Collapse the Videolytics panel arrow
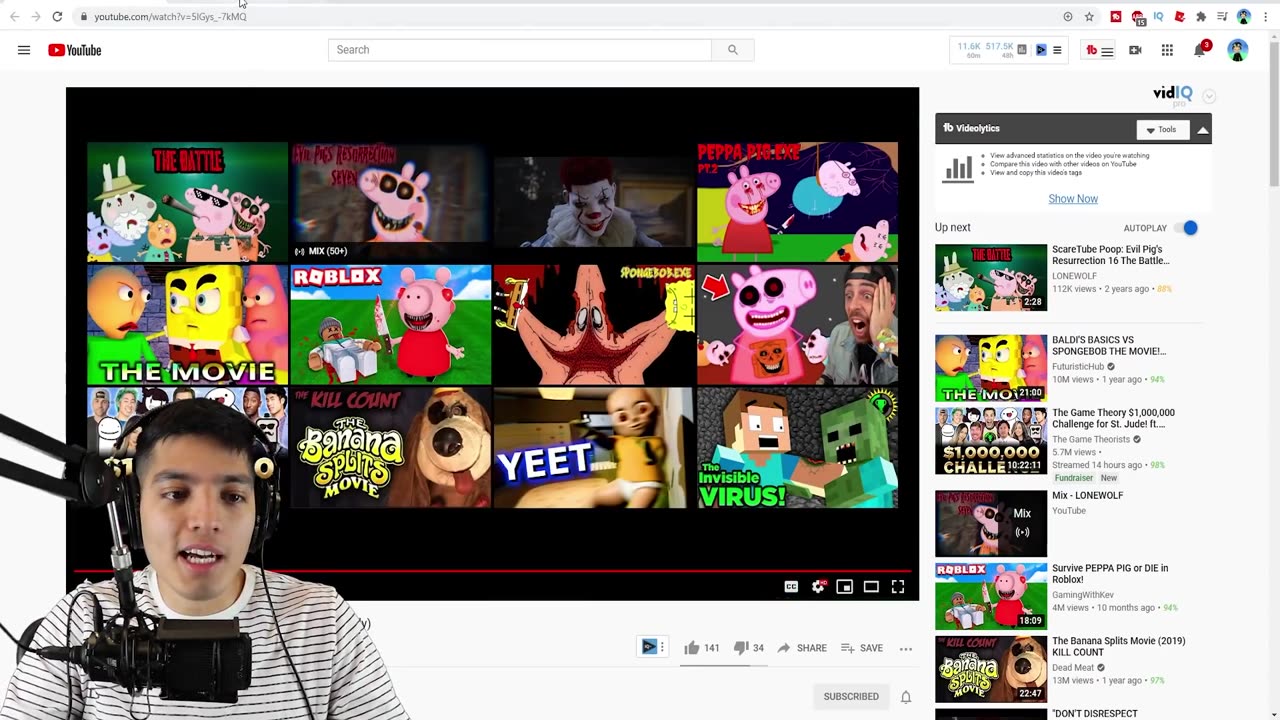 point(1202,129)
